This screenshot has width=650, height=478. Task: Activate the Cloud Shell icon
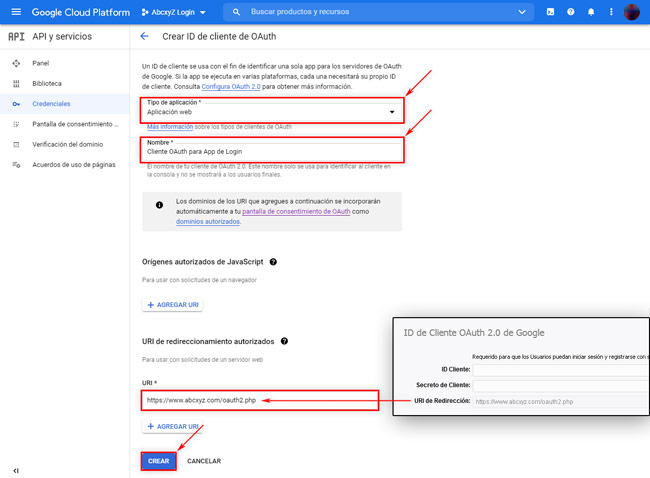click(550, 12)
